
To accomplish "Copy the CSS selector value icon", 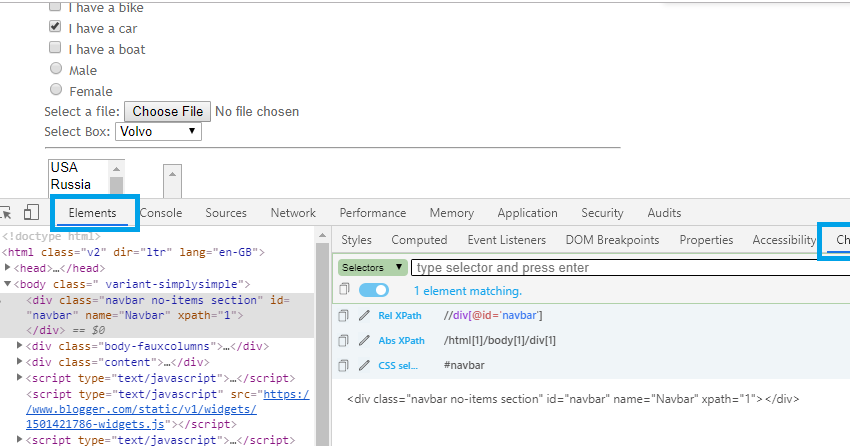I will point(343,365).
